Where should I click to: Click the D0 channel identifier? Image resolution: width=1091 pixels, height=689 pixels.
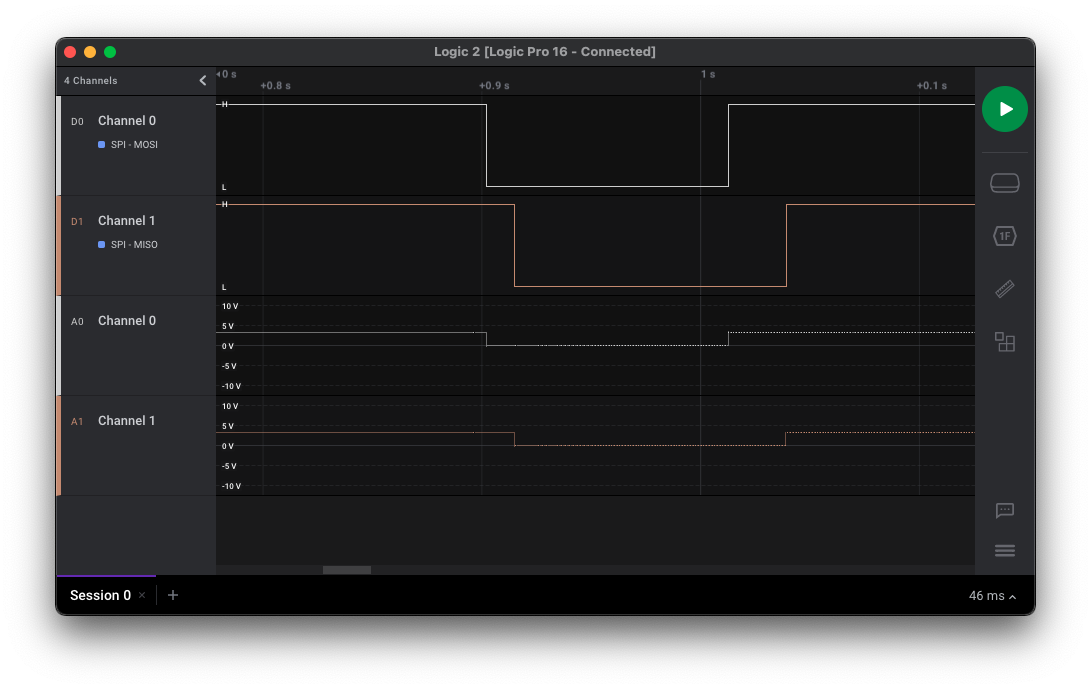(77, 122)
